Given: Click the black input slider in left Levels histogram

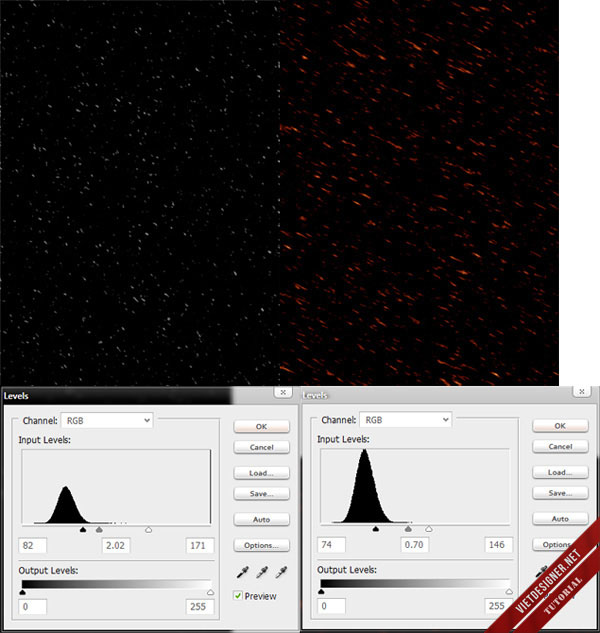Looking at the screenshot, I should point(83,530).
